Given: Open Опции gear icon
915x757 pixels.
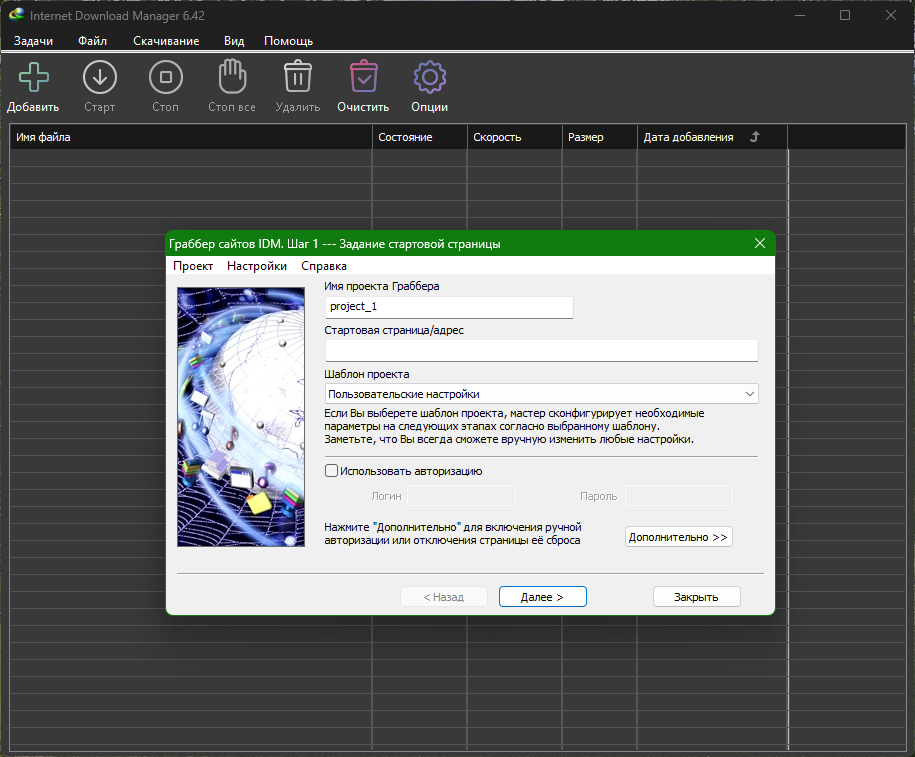Looking at the screenshot, I should pos(429,77).
